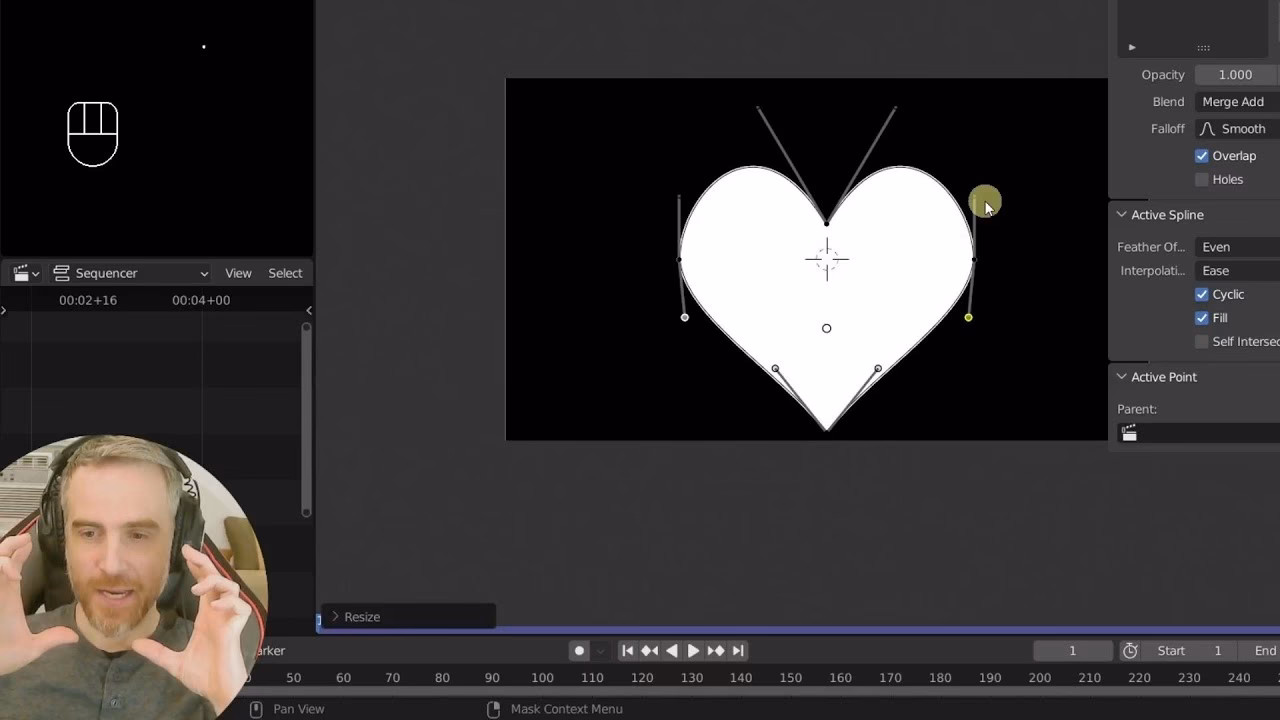
Task: Jump to the previous keyframe
Action: (650, 651)
